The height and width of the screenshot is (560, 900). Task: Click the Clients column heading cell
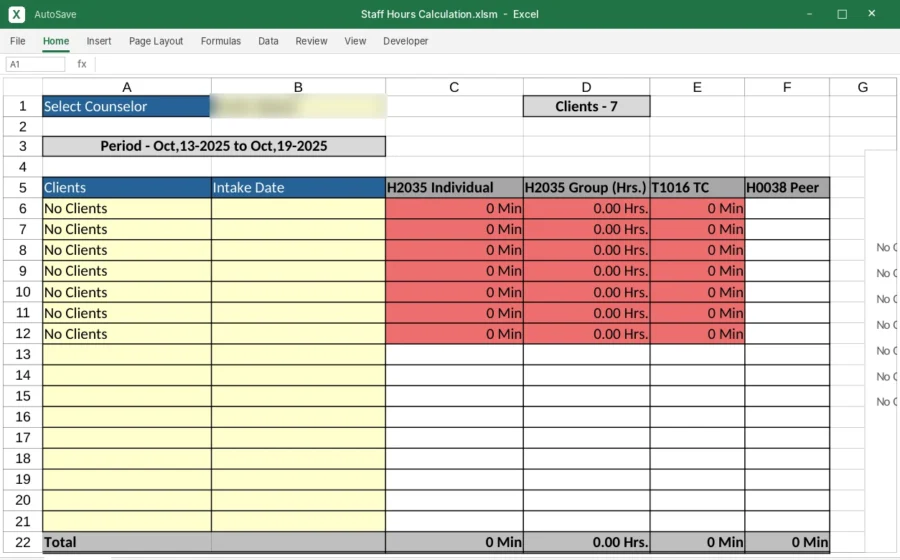pos(126,188)
